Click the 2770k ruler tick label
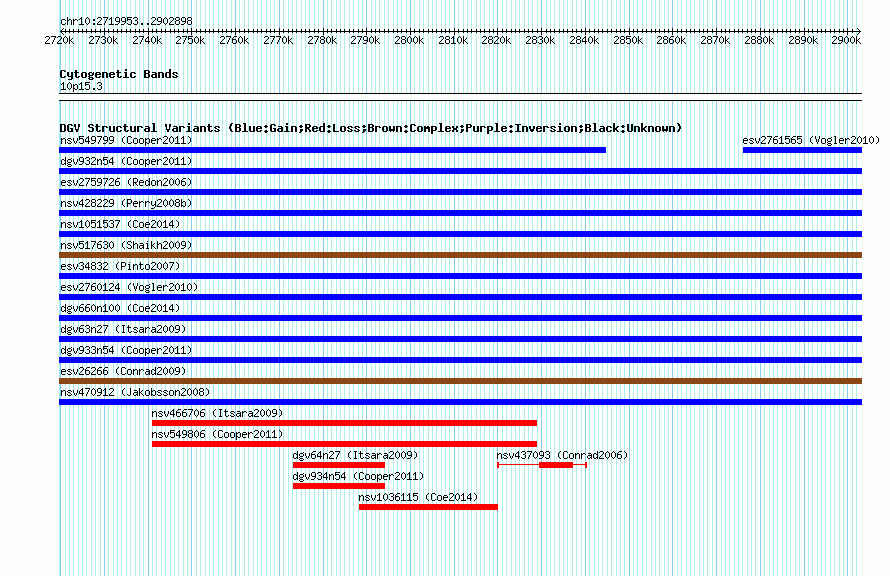This screenshot has width=890, height=576. [278, 40]
